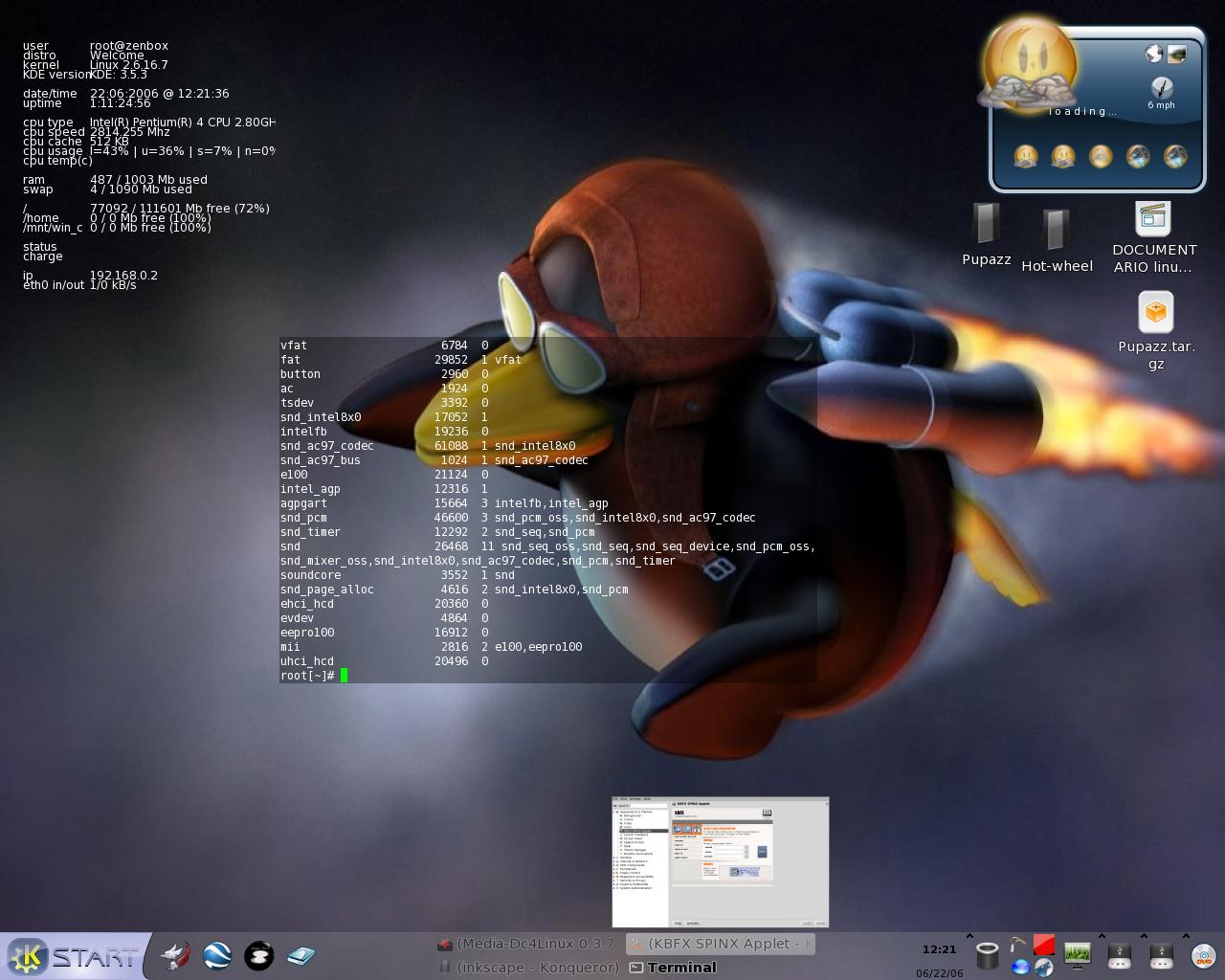1225x980 pixels.
Task: Open the Pupazz desktop folder
Action: [986, 234]
